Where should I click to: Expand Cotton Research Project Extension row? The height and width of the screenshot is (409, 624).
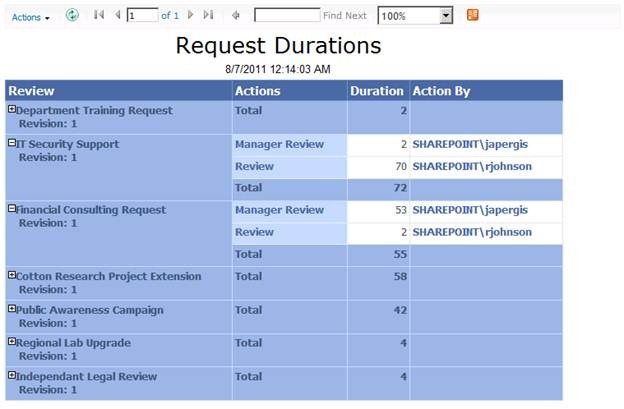click(x=12, y=275)
